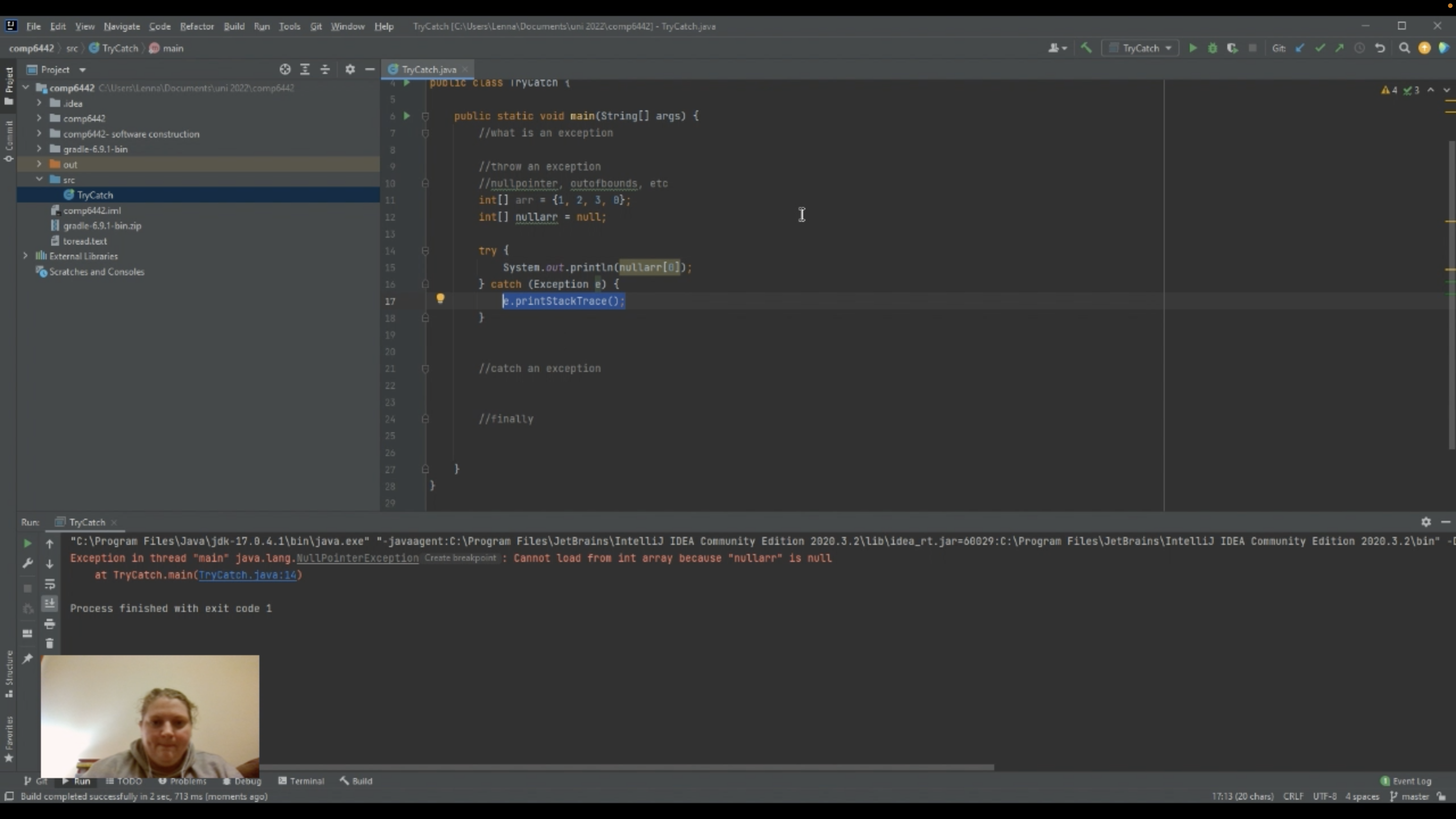Image resolution: width=1456 pixels, height=819 pixels.
Task: Rerun the program in the Run panel
Action: coord(28,544)
